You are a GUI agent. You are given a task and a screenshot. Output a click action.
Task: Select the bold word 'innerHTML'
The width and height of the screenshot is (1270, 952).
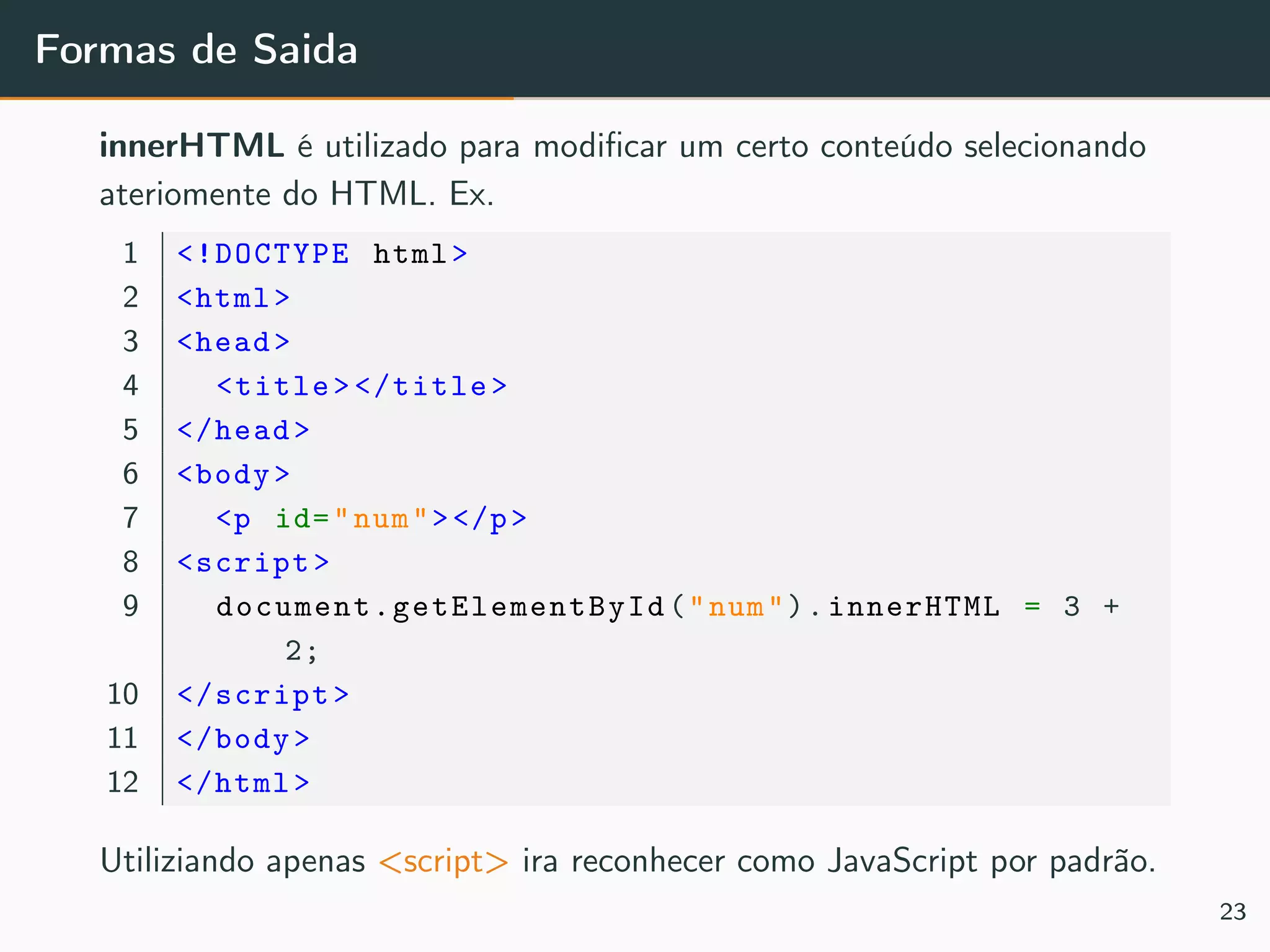(x=192, y=146)
